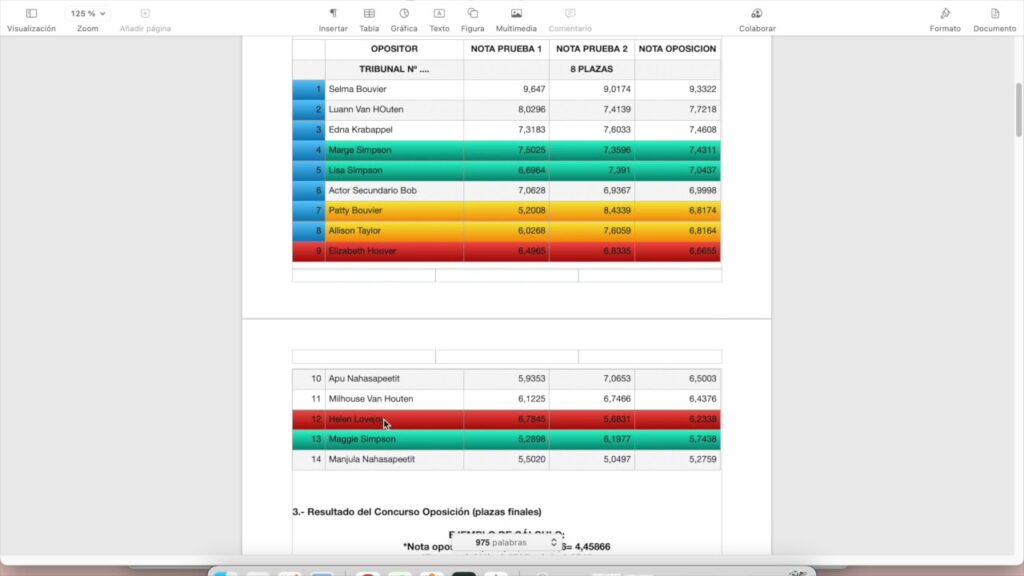Select the NOTA PRUEBA 1 header

pyautogui.click(x=506, y=49)
